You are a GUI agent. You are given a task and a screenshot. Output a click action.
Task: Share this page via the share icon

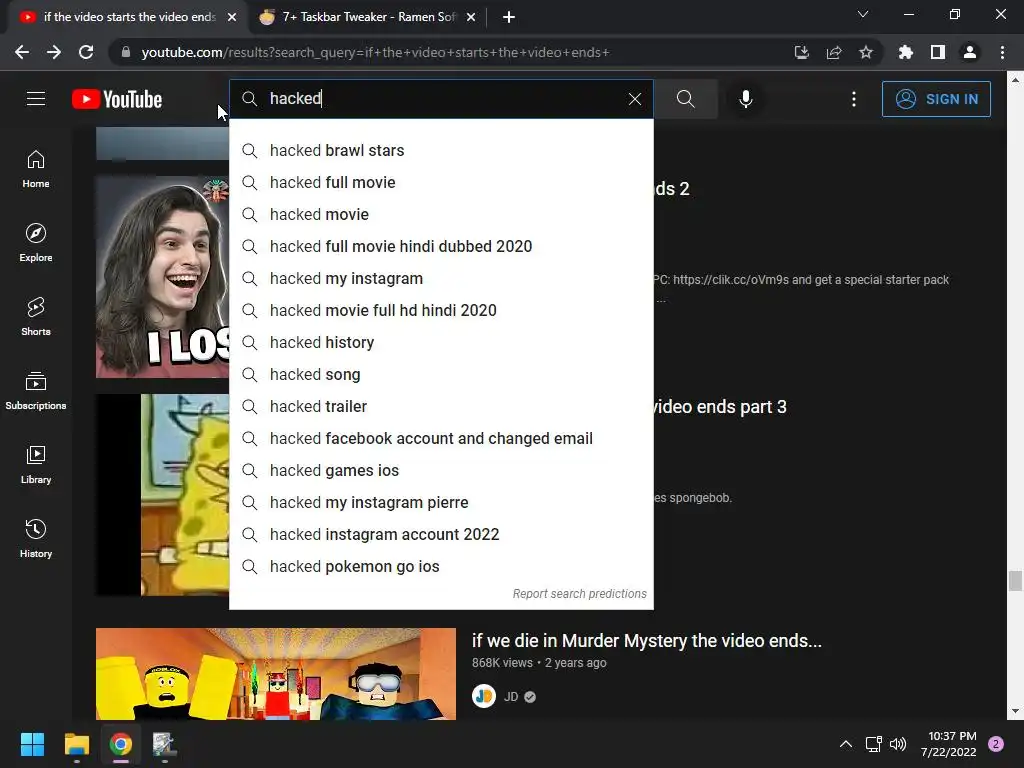pyautogui.click(x=833, y=52)
